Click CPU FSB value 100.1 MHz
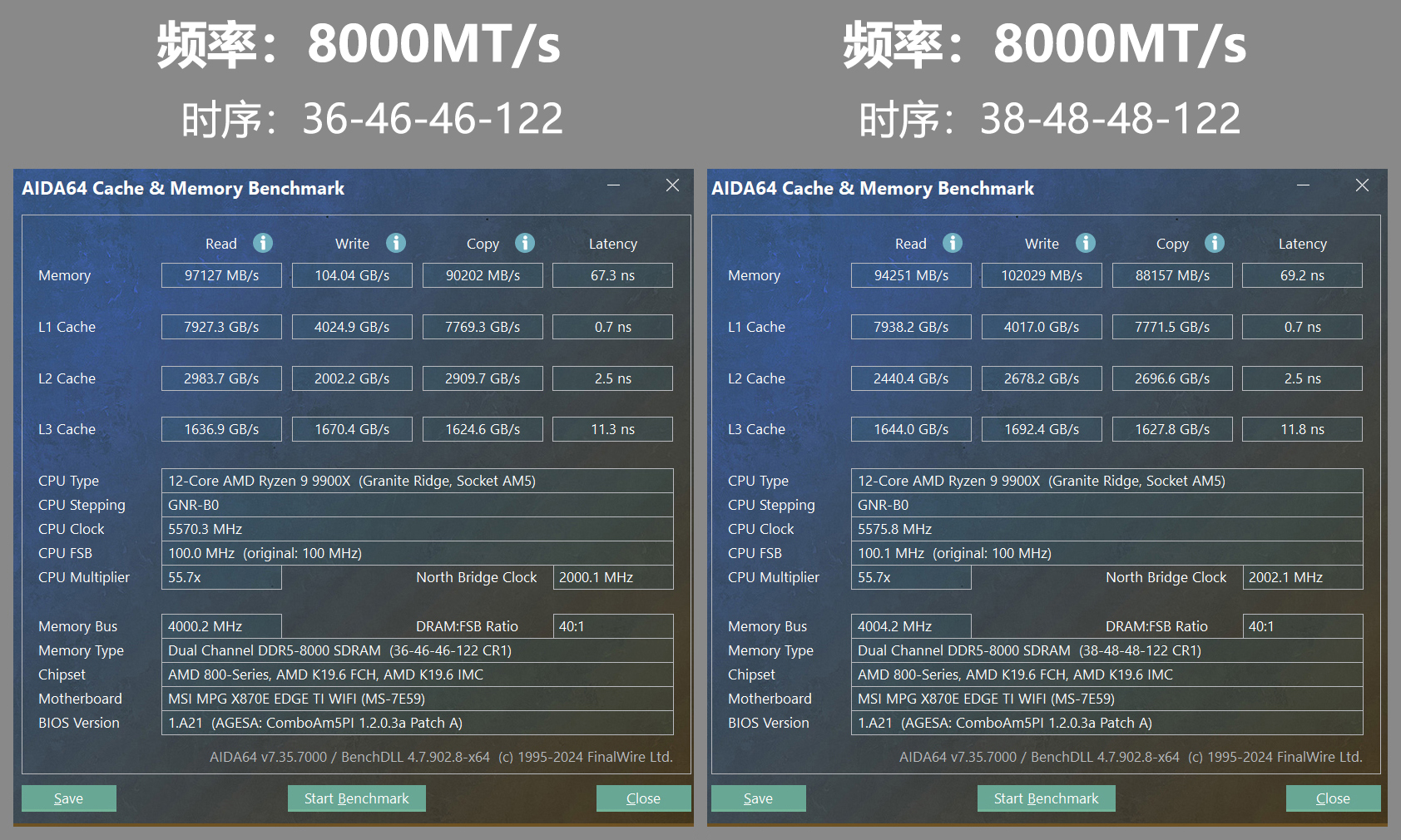The width and height of the screenshot is (1401, 840). 1107,553
